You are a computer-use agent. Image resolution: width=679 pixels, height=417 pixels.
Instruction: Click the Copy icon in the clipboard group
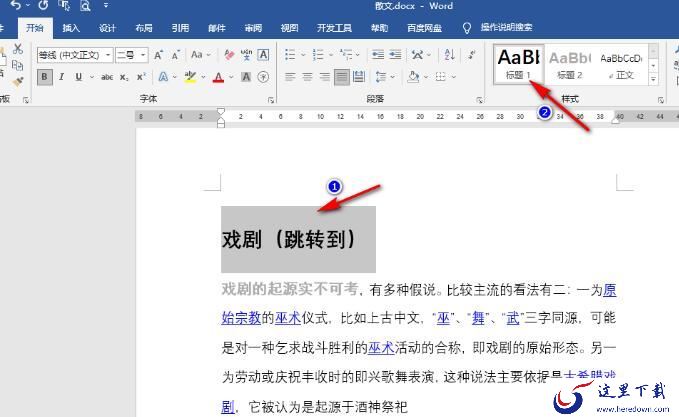coord(18,65)
